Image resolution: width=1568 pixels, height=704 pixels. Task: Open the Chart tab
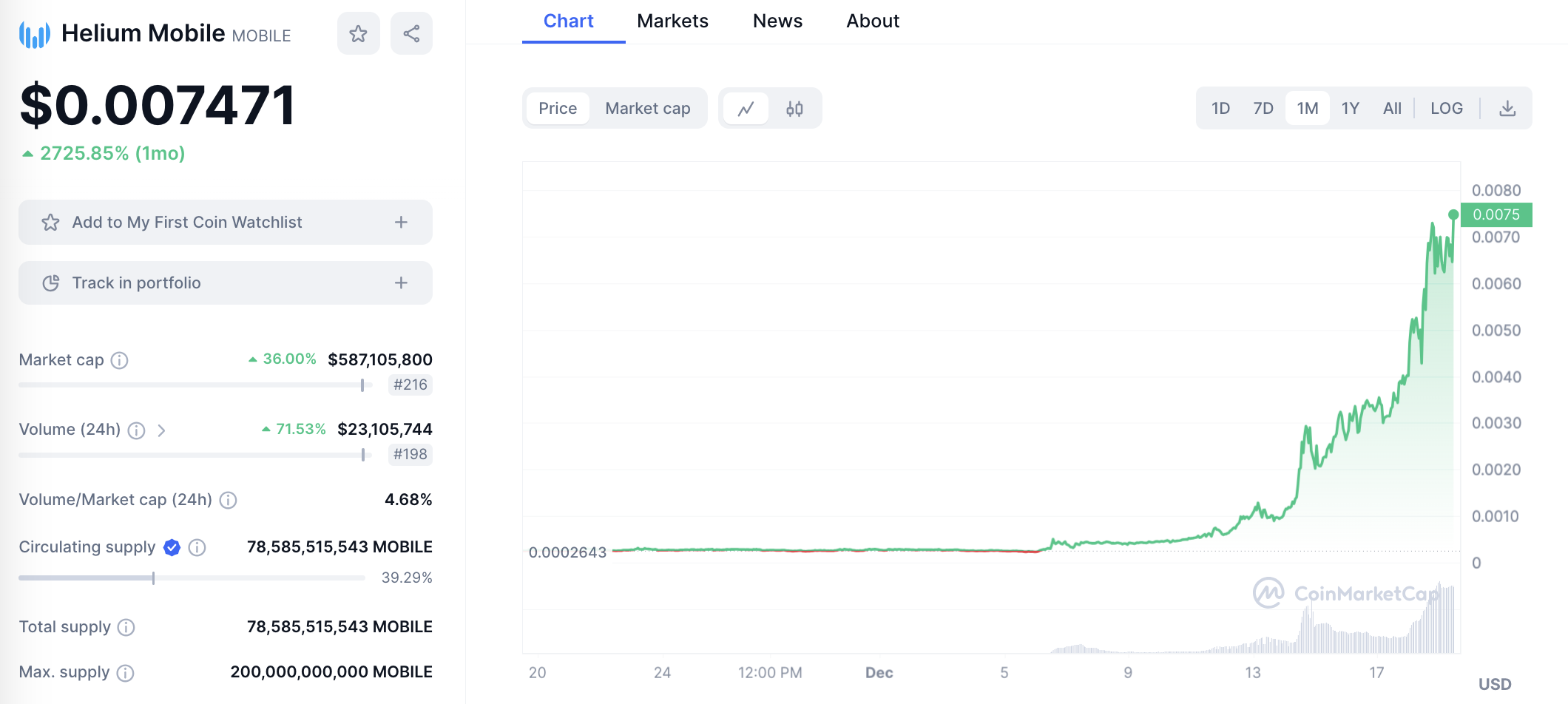569,21
